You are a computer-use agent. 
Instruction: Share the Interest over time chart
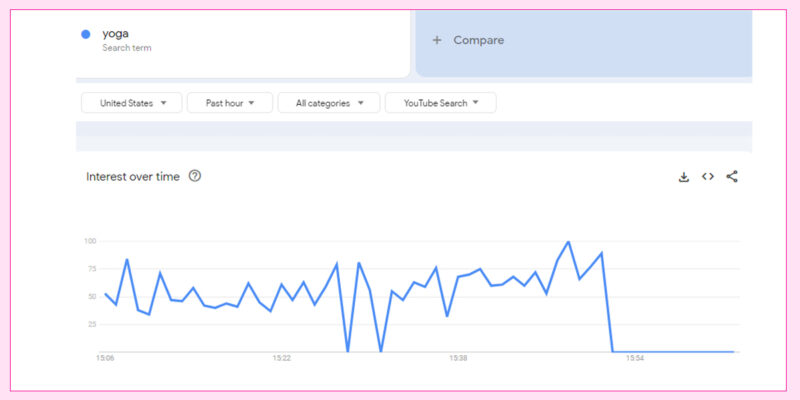coord(732,177)
